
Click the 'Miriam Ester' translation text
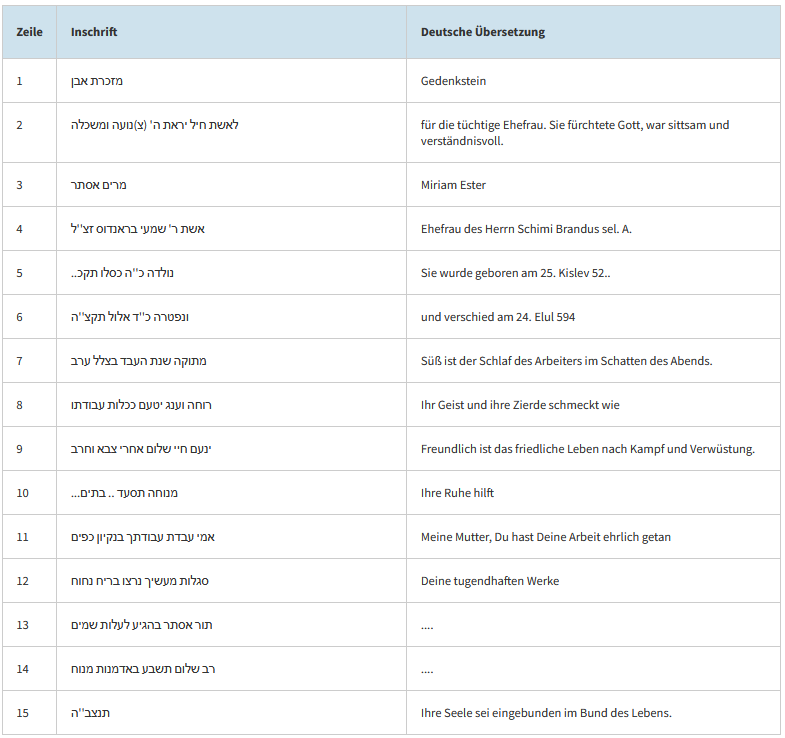(453, 185)
